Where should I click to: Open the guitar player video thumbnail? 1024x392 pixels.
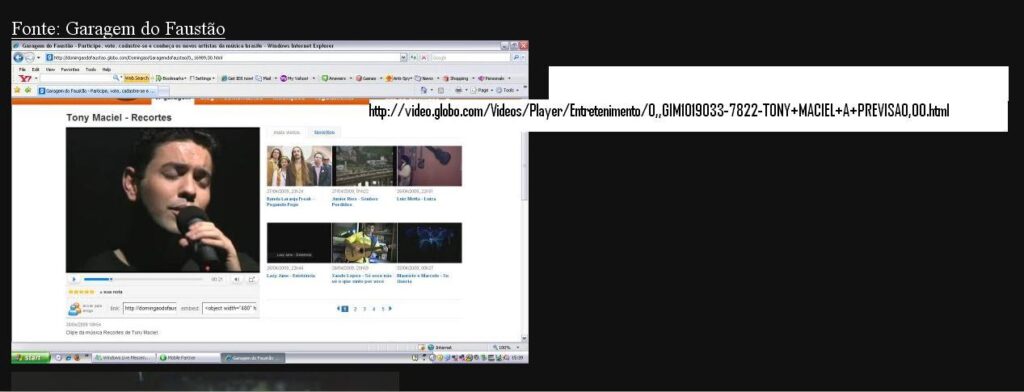click(364, 243)
